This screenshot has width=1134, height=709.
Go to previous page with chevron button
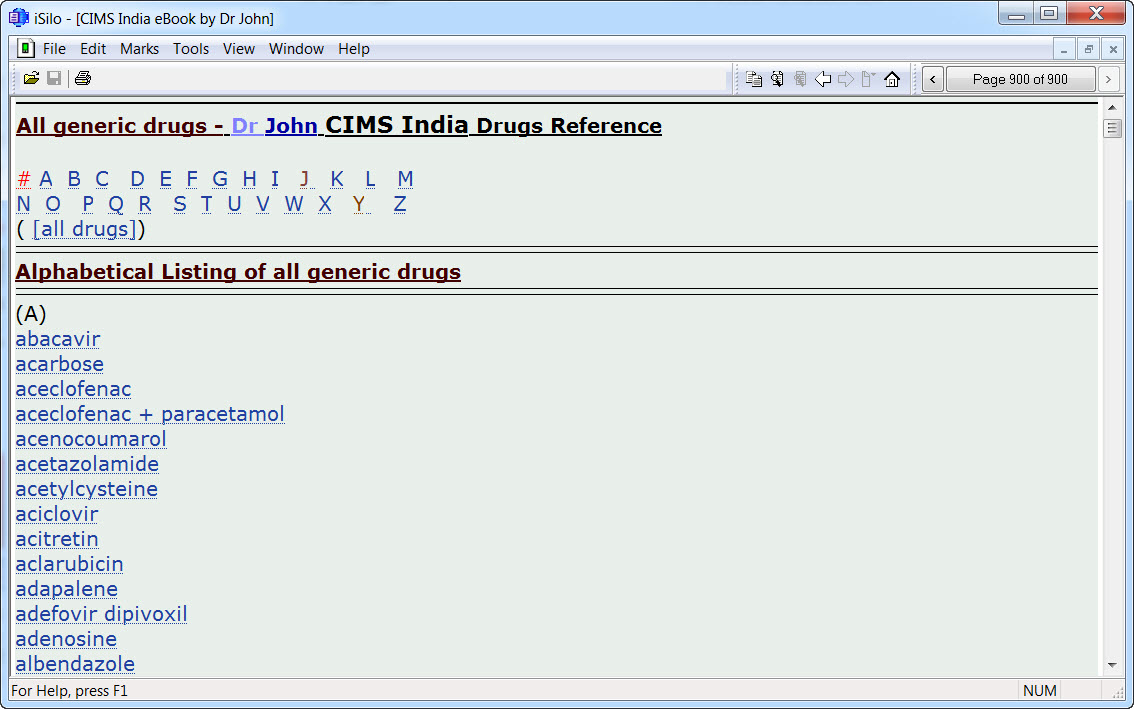pos(933,79)
